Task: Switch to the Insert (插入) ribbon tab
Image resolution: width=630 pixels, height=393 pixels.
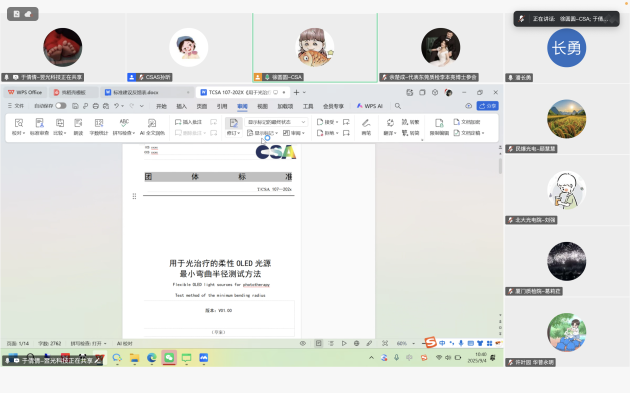Action: [182, 106]
